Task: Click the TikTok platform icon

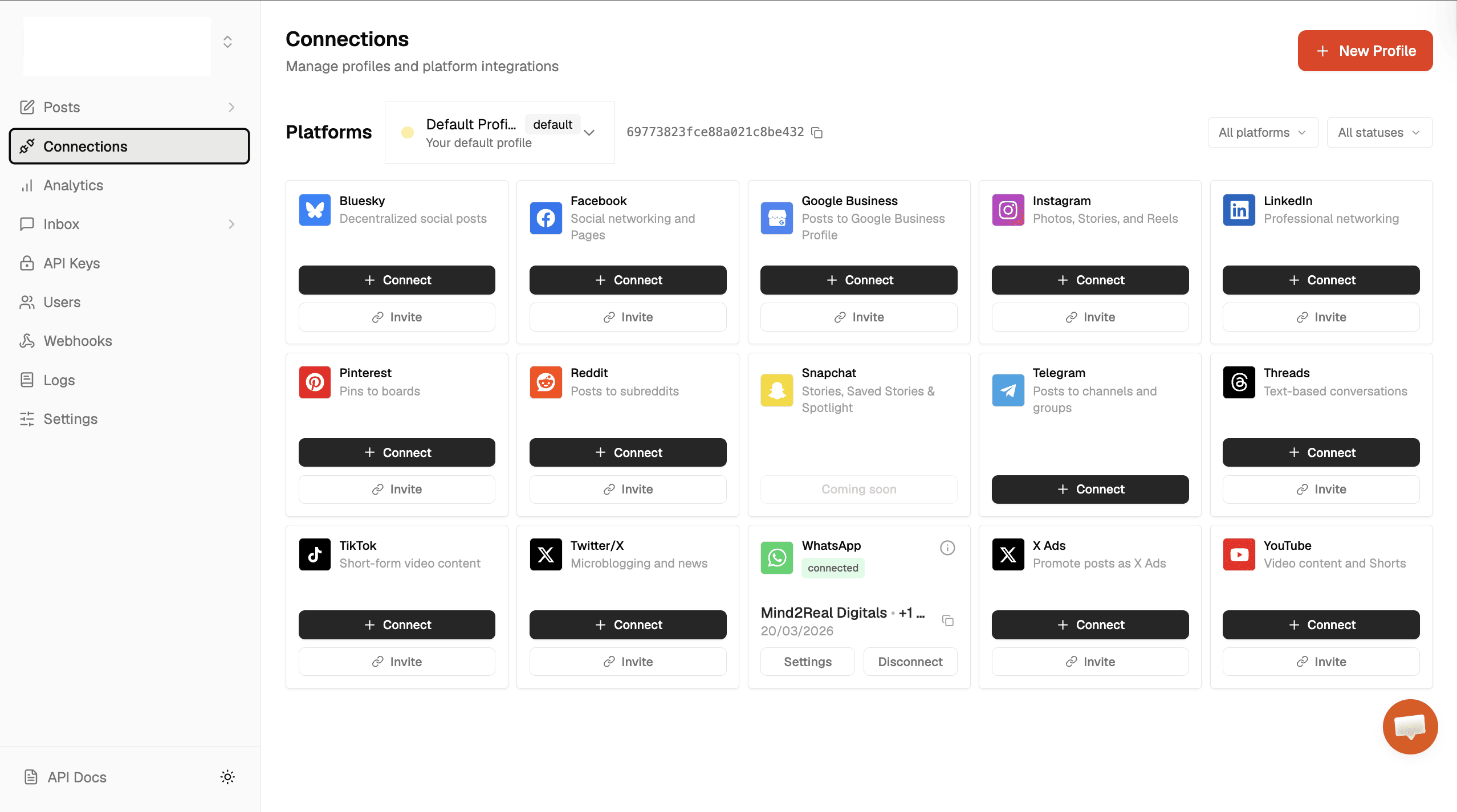Action: (x=315, y=554)
